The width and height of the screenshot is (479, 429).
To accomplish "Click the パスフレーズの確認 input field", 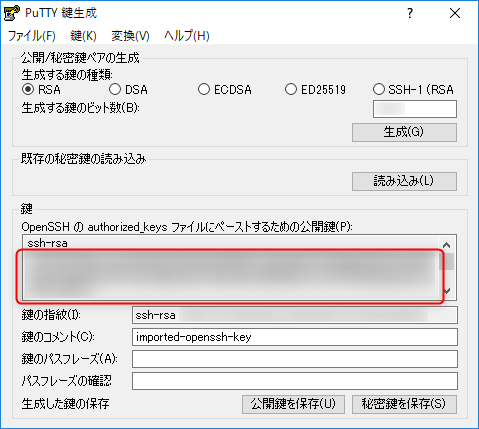I will point(295,381).
